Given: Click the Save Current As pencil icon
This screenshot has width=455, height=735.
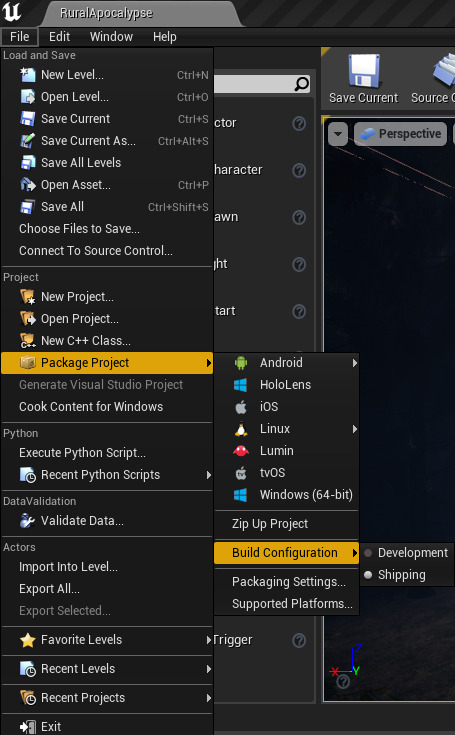Looking at the screenshot, I should coord(28,141).
